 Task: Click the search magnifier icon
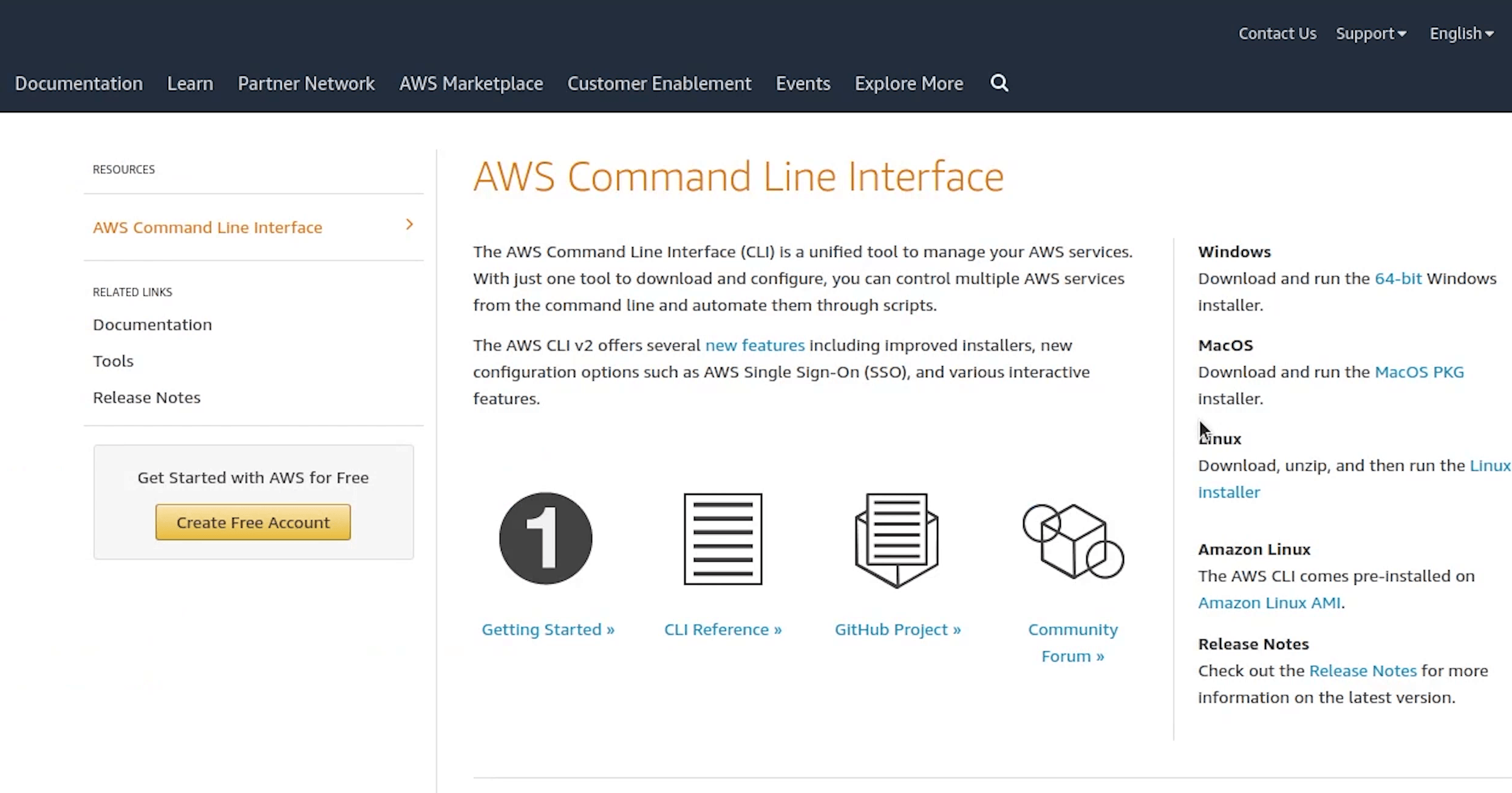999,83
